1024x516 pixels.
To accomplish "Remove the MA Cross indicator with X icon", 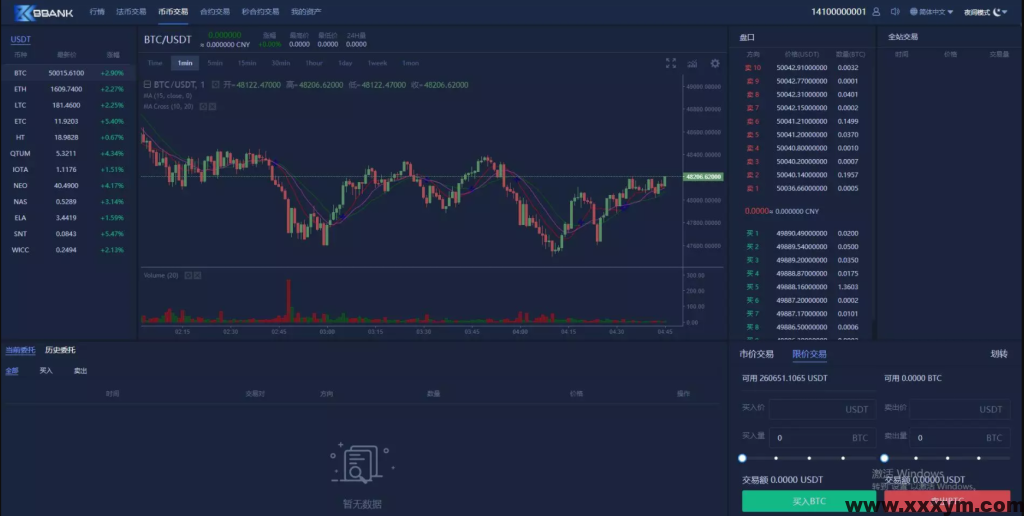I will (x=214, y=106).
